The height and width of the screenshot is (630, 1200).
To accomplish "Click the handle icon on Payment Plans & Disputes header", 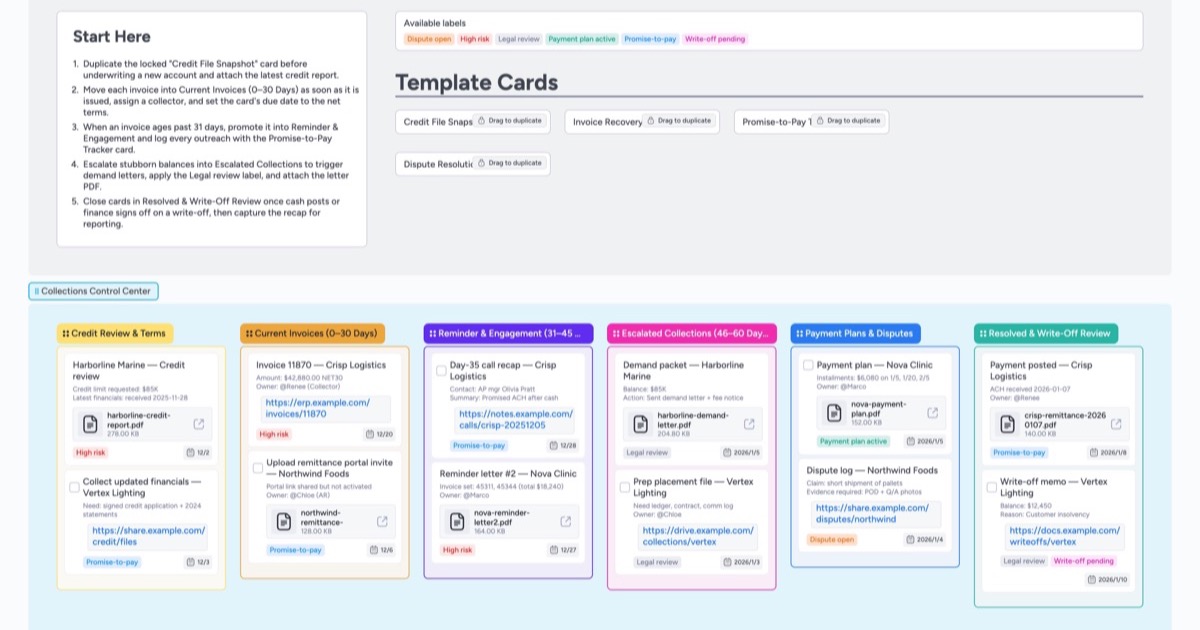I will tap(799, 333).
